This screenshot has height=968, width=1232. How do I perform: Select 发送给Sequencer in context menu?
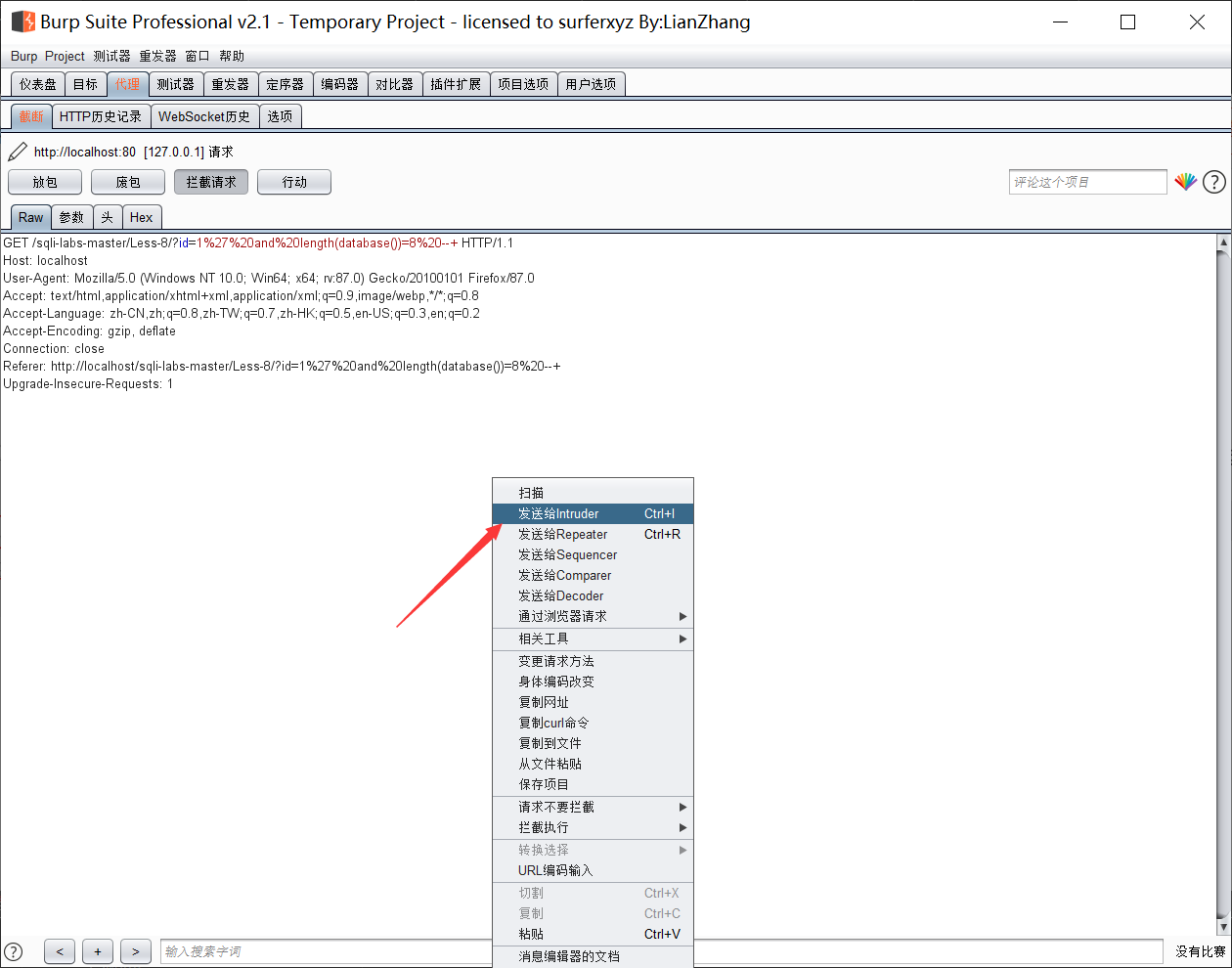(593, 554)
